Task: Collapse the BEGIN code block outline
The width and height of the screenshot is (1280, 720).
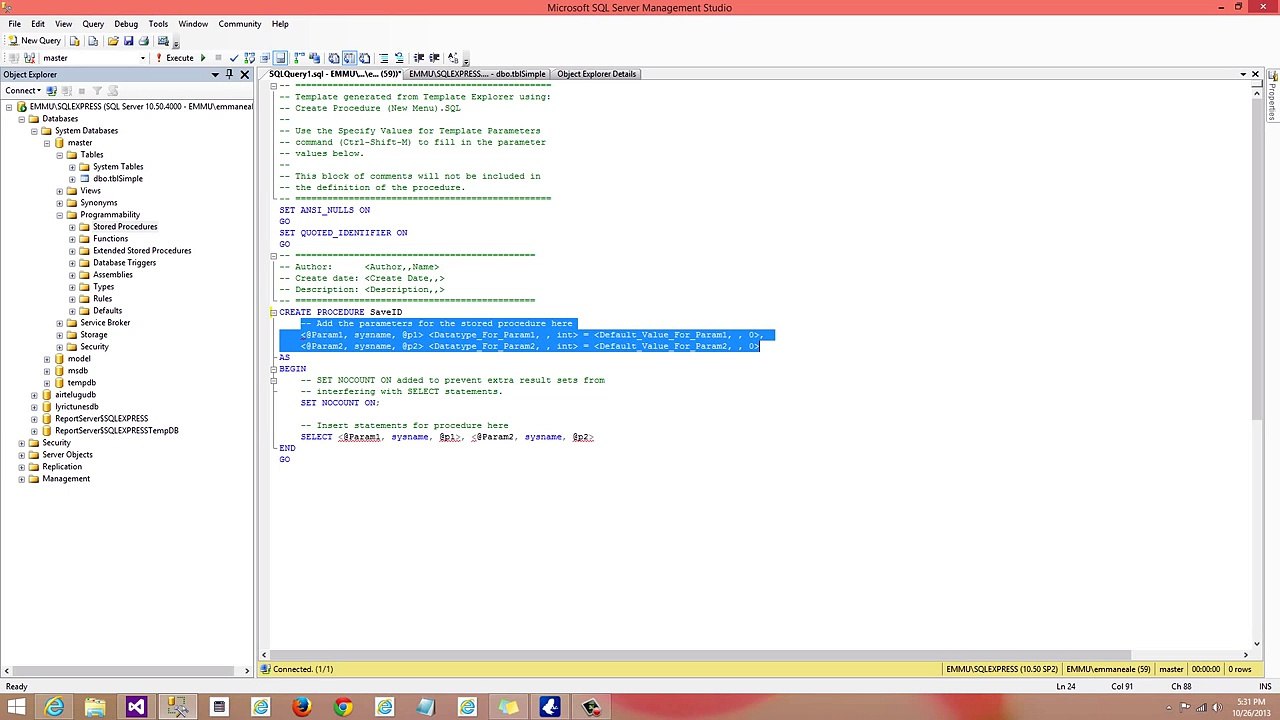Action: [x=273, y=369]
